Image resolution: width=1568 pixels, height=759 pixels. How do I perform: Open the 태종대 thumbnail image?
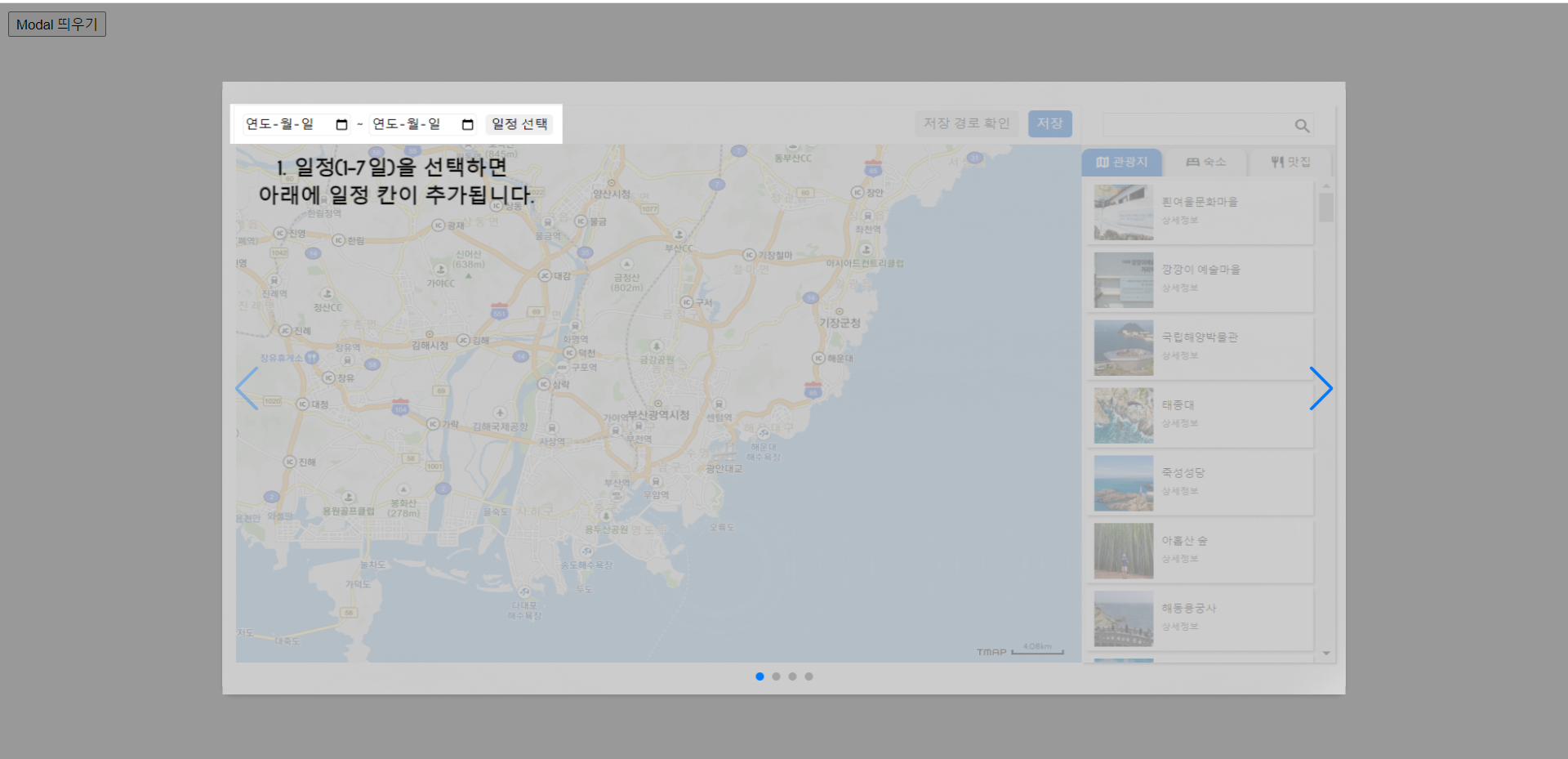click(1124, 416)
